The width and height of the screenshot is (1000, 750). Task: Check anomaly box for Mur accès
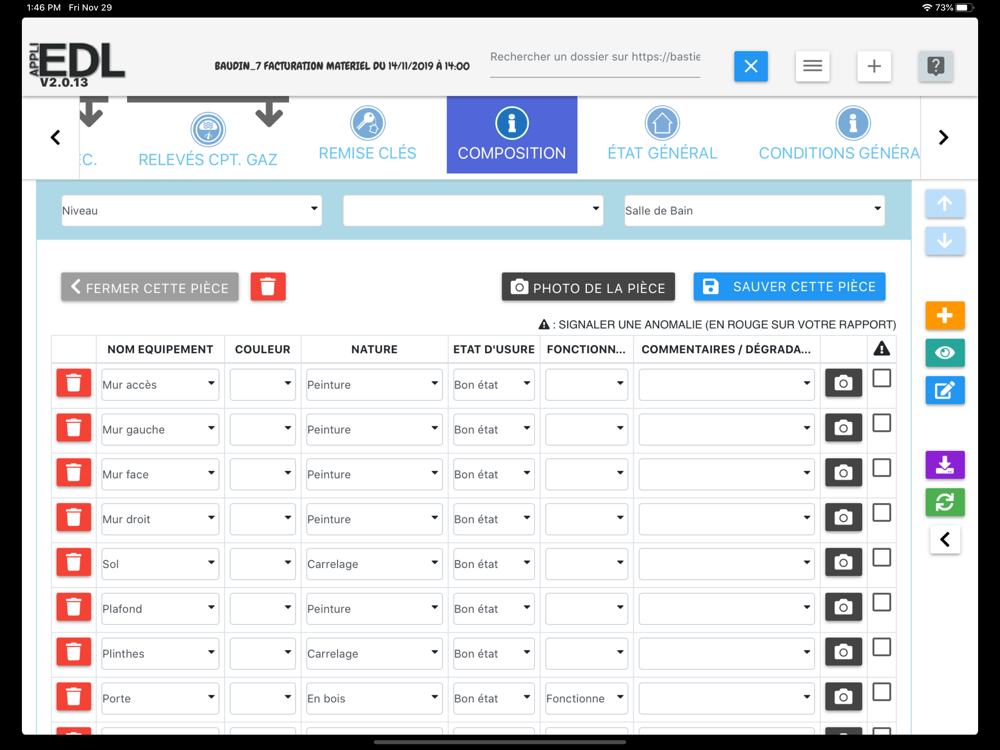pyautogui.click(x=881, y=378)
